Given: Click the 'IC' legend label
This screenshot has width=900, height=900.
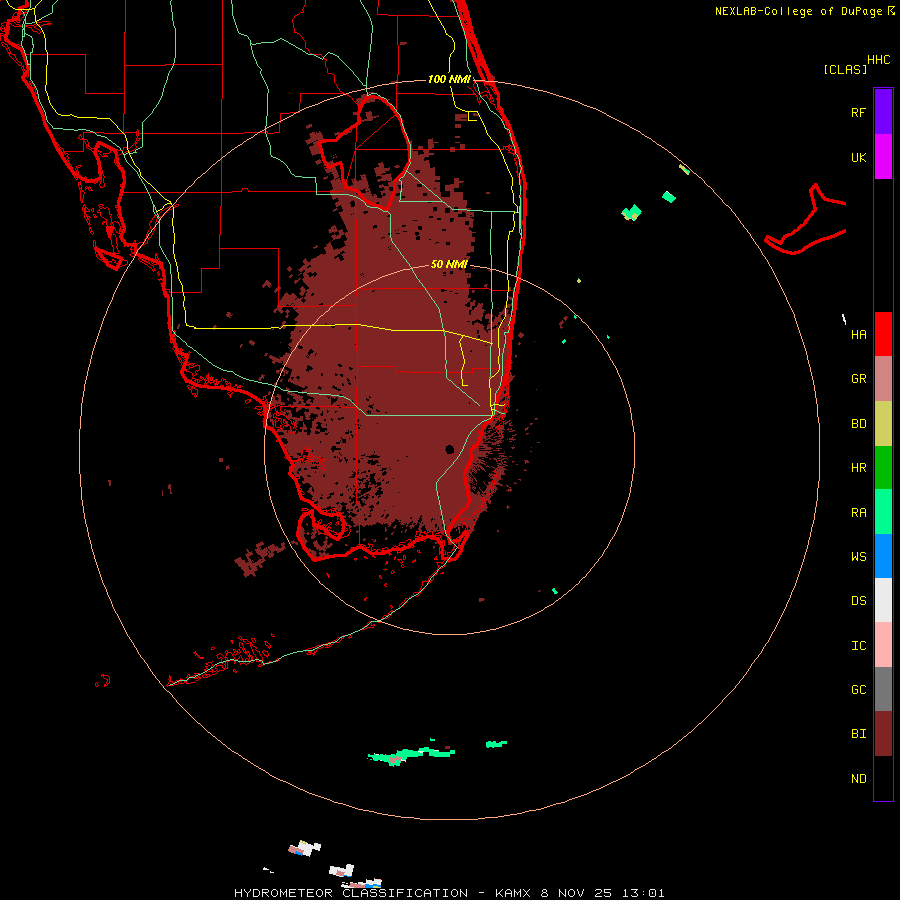Looking at the screenshot, I should point(858,646).
